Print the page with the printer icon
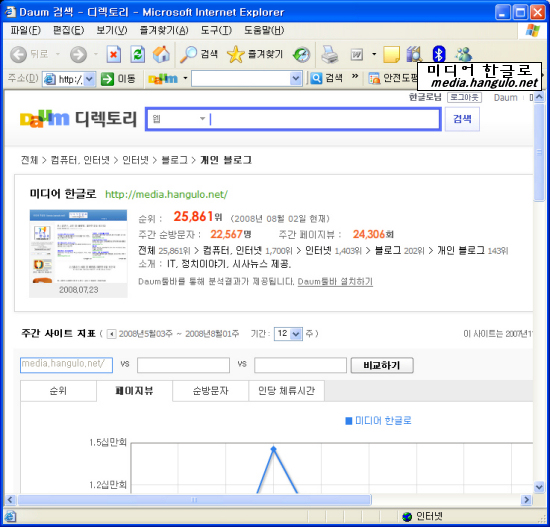The width and height of the screenshot is (550, 527). point(330,54)
